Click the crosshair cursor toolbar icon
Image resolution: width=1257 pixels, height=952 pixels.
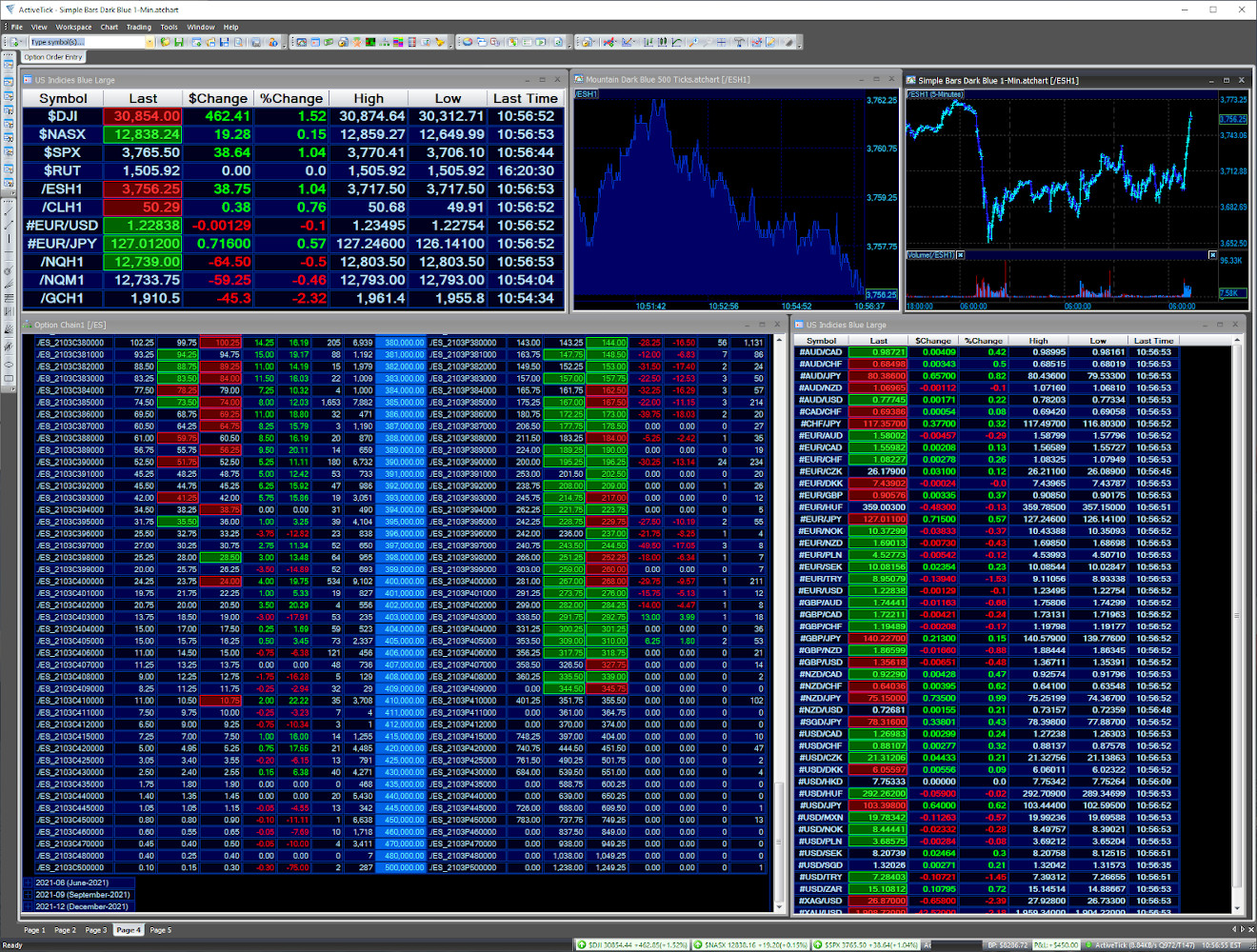(x=721, y=42)
